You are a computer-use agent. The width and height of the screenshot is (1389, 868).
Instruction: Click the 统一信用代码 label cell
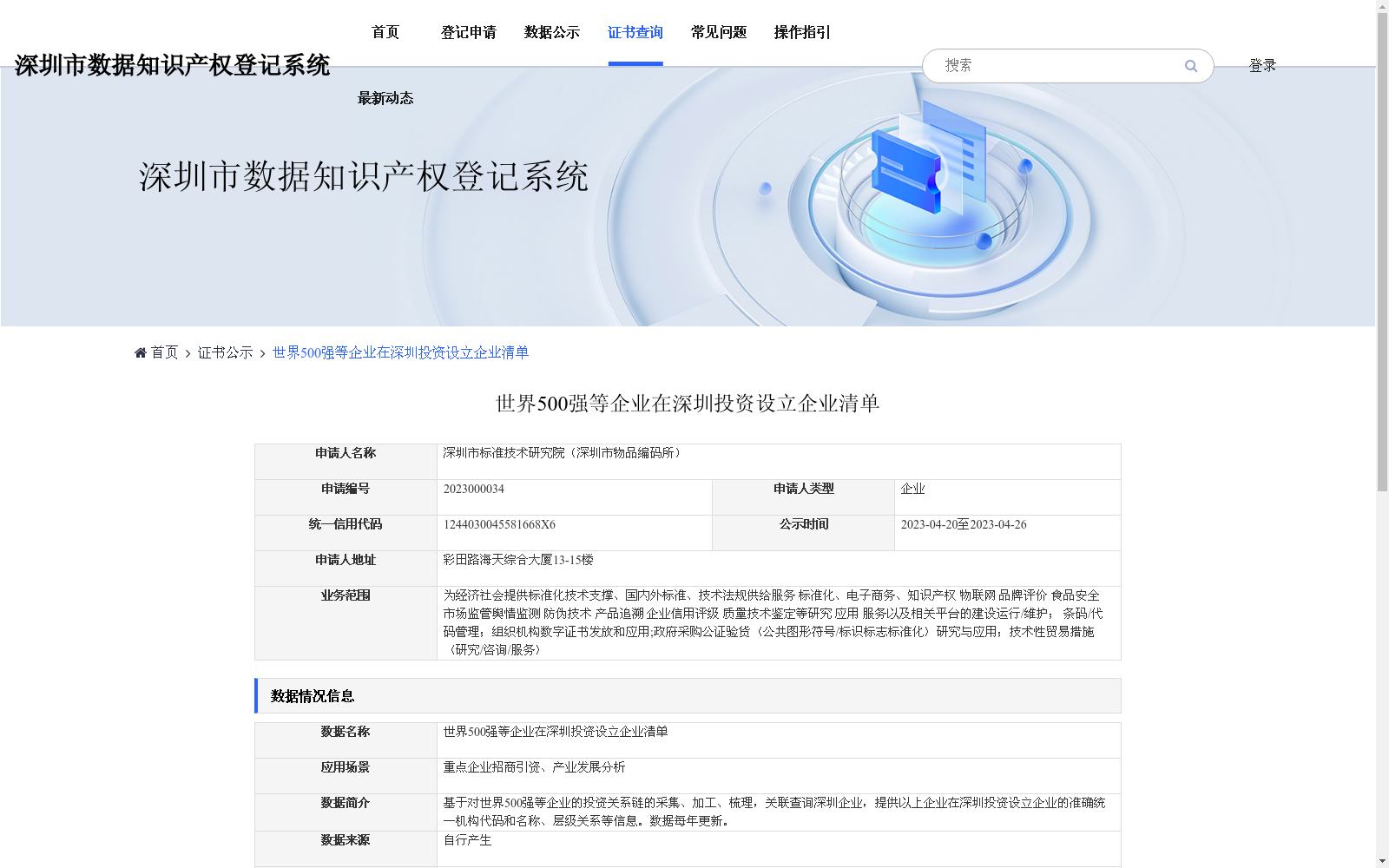(x=346, y=533)
